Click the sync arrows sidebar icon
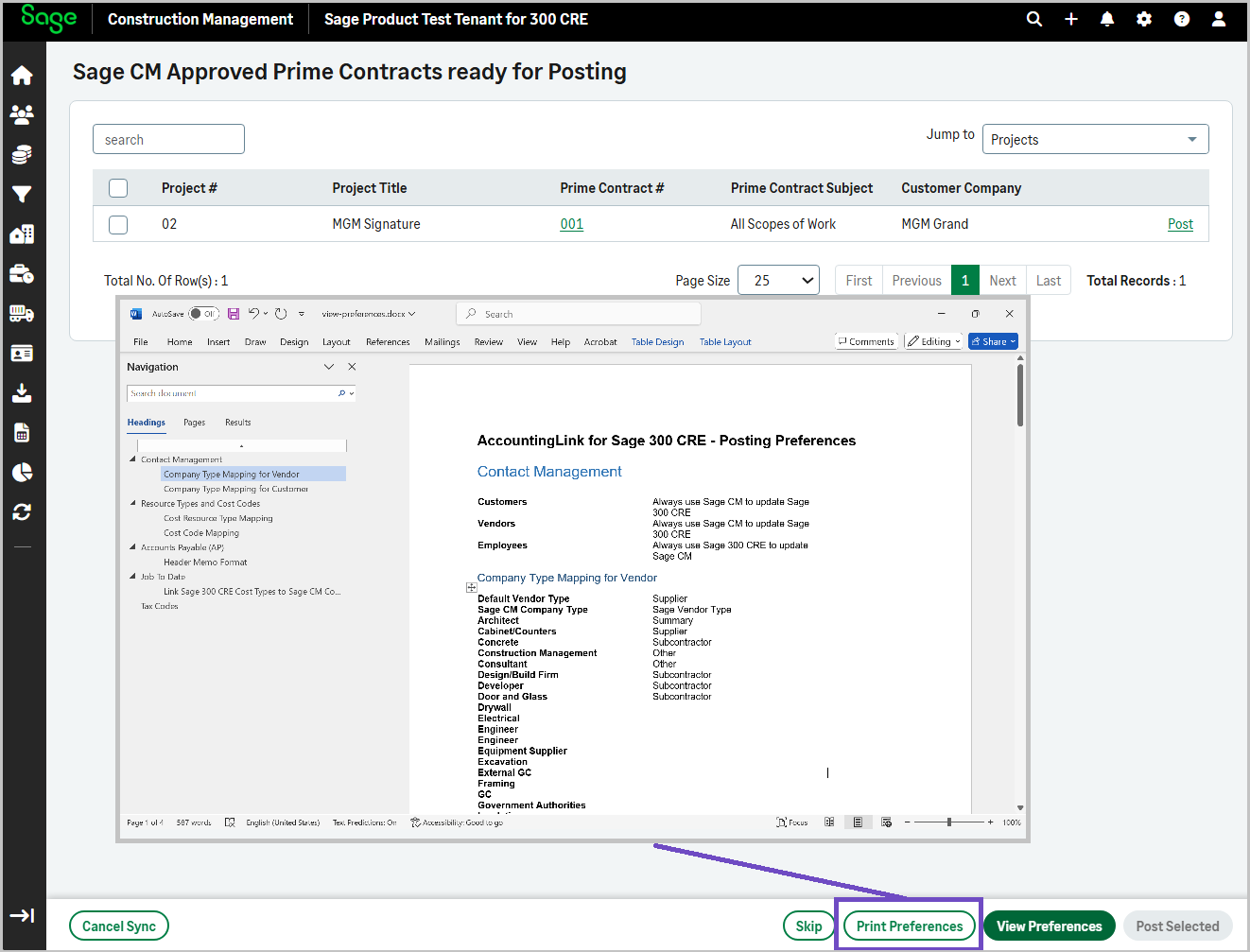The height and width of the screenshot is (952, 1250). point(22,511)
